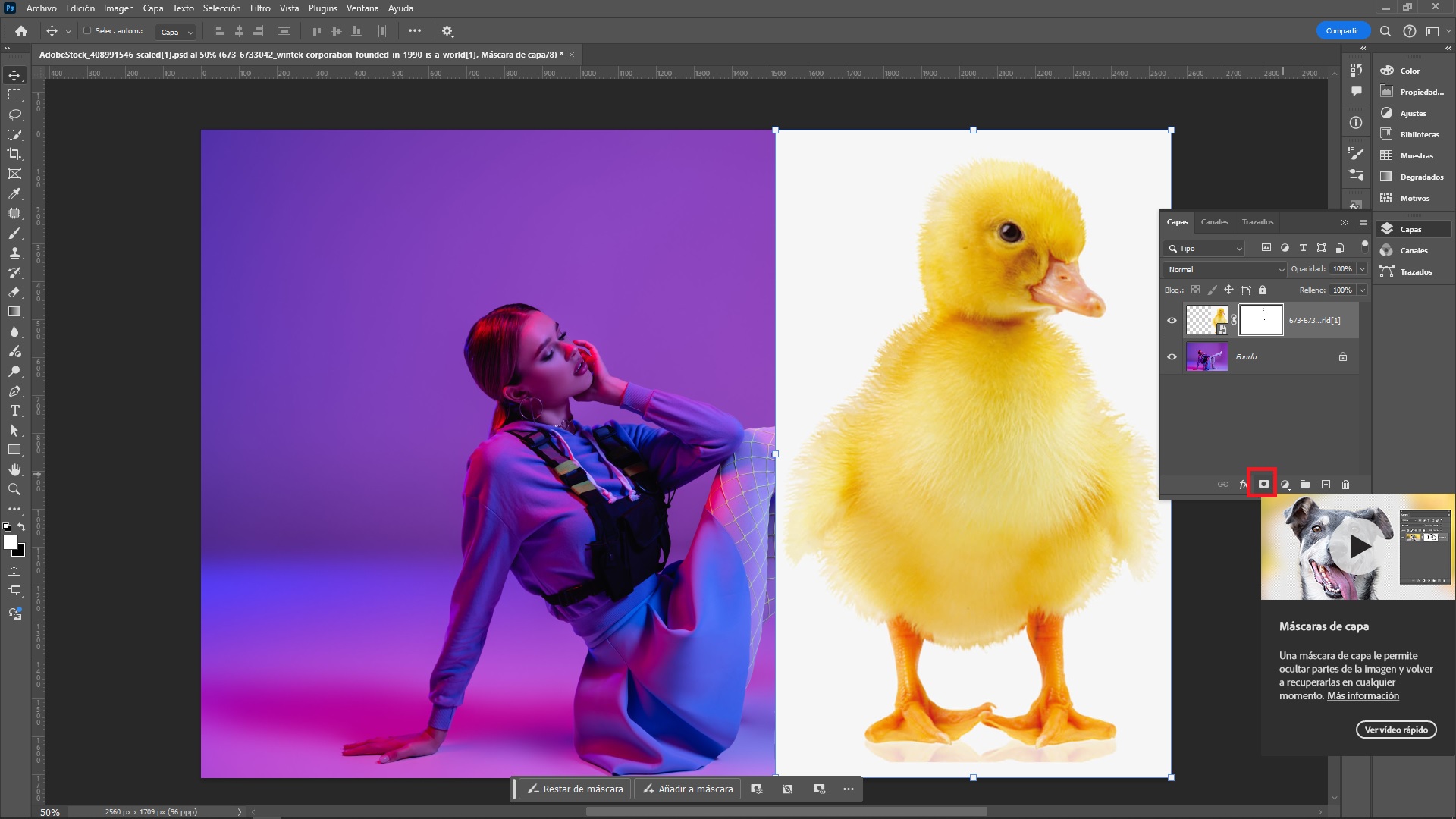Select the Brush tool

[x=14, y=233]
